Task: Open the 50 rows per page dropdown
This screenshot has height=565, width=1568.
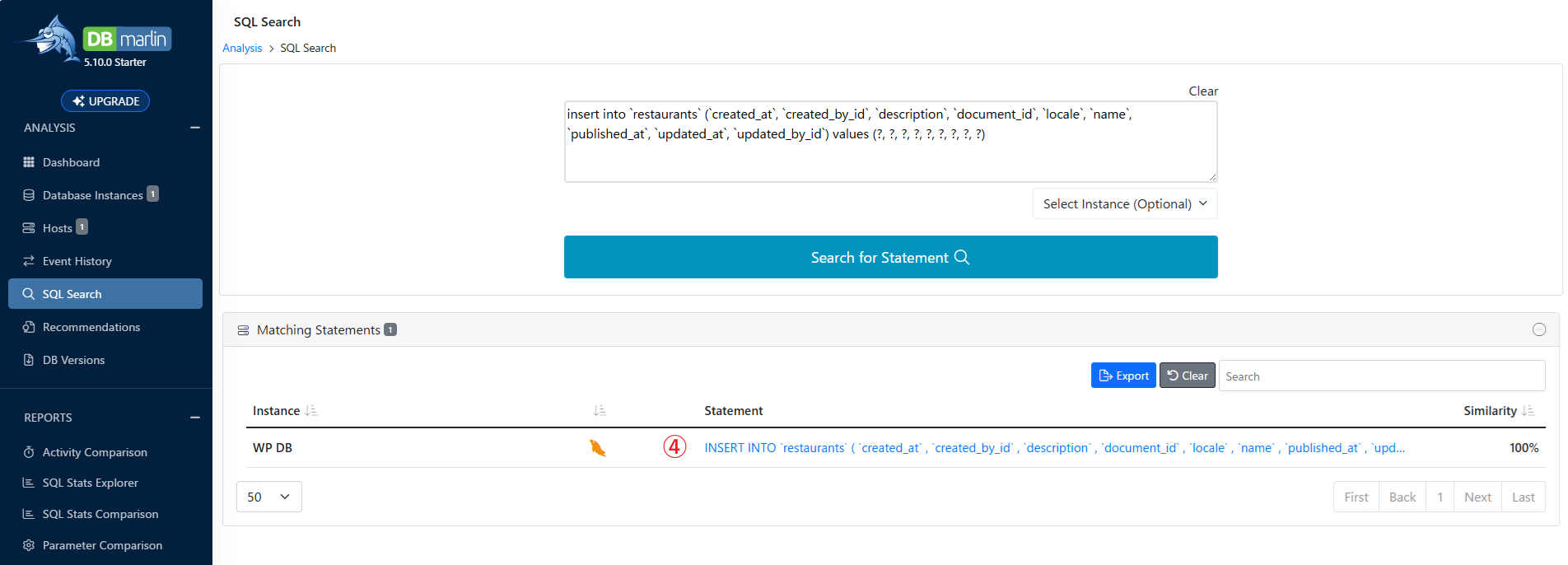Action: tap(269, 497)
